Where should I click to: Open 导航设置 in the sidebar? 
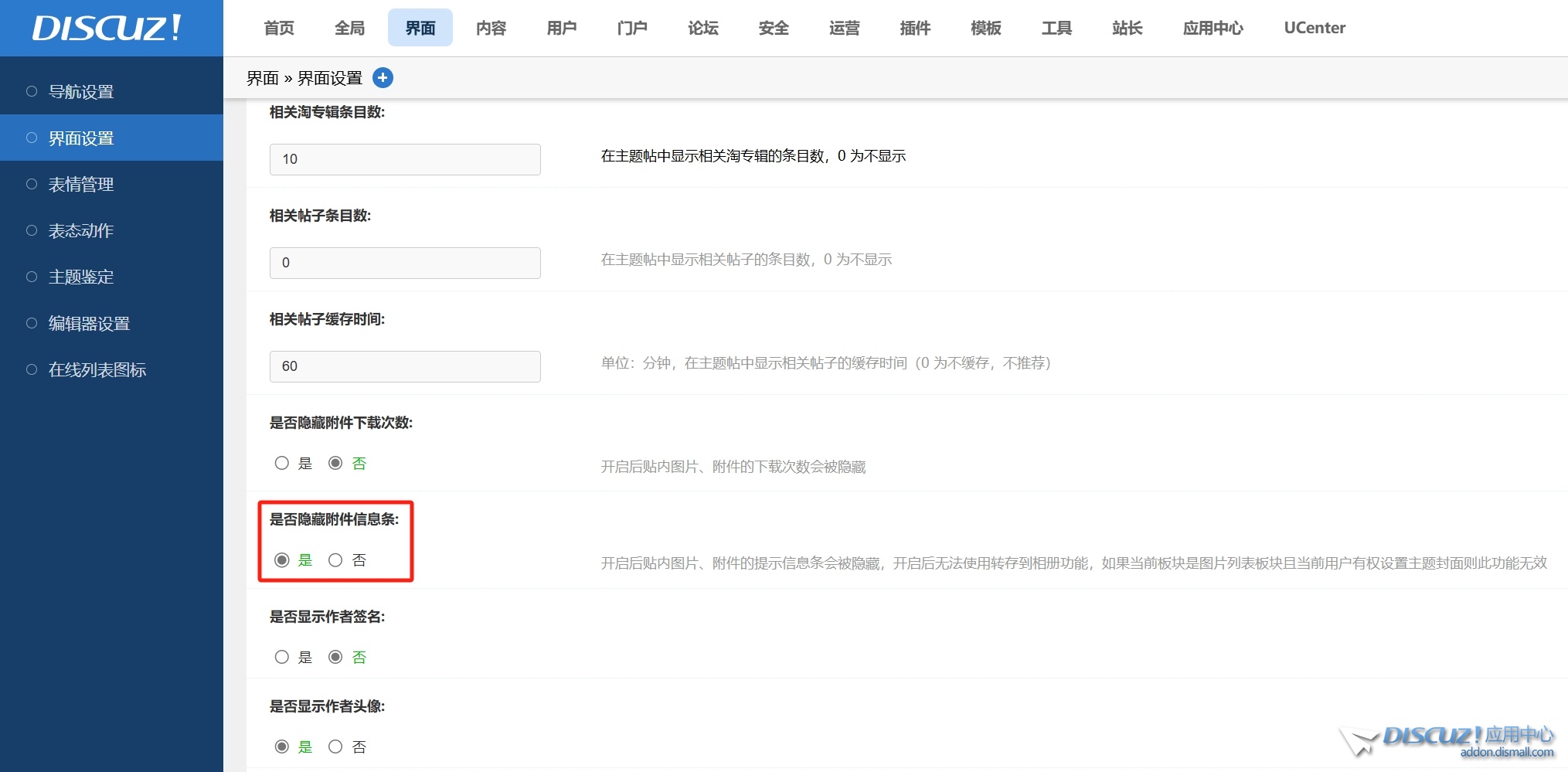click(81, 92)
